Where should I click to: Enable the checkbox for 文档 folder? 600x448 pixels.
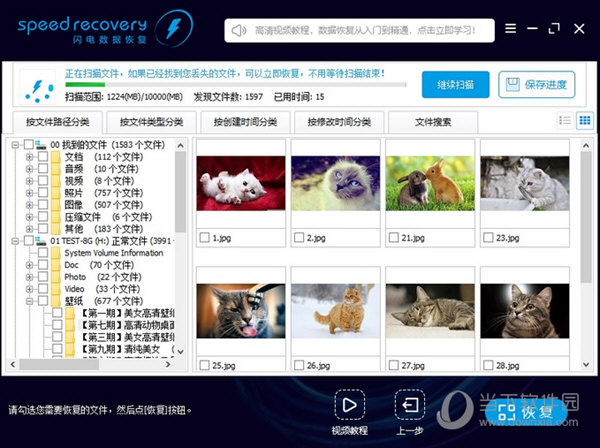click(x=43, y=157)
